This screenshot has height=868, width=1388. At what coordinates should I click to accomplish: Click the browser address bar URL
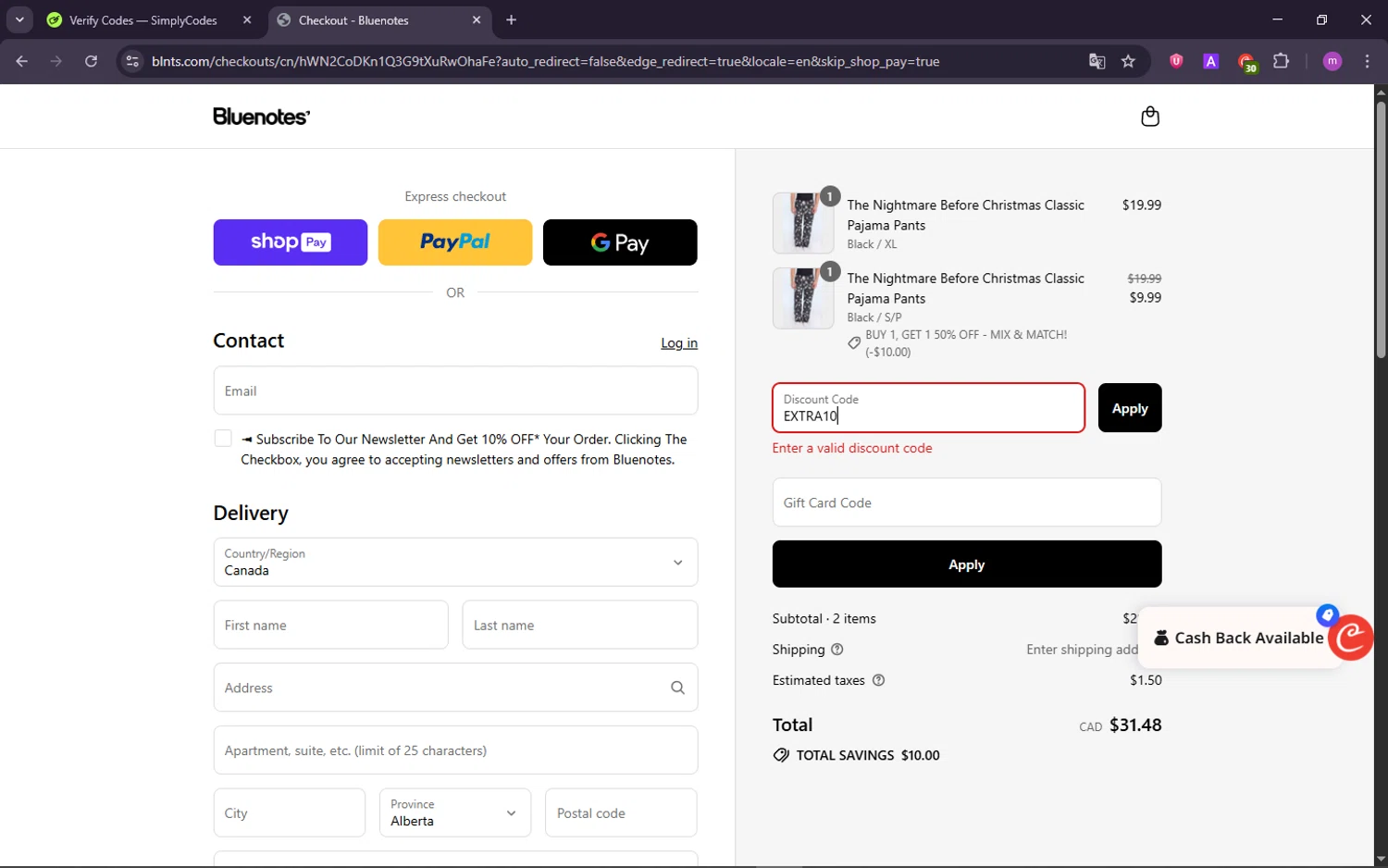tap(546, 61)
